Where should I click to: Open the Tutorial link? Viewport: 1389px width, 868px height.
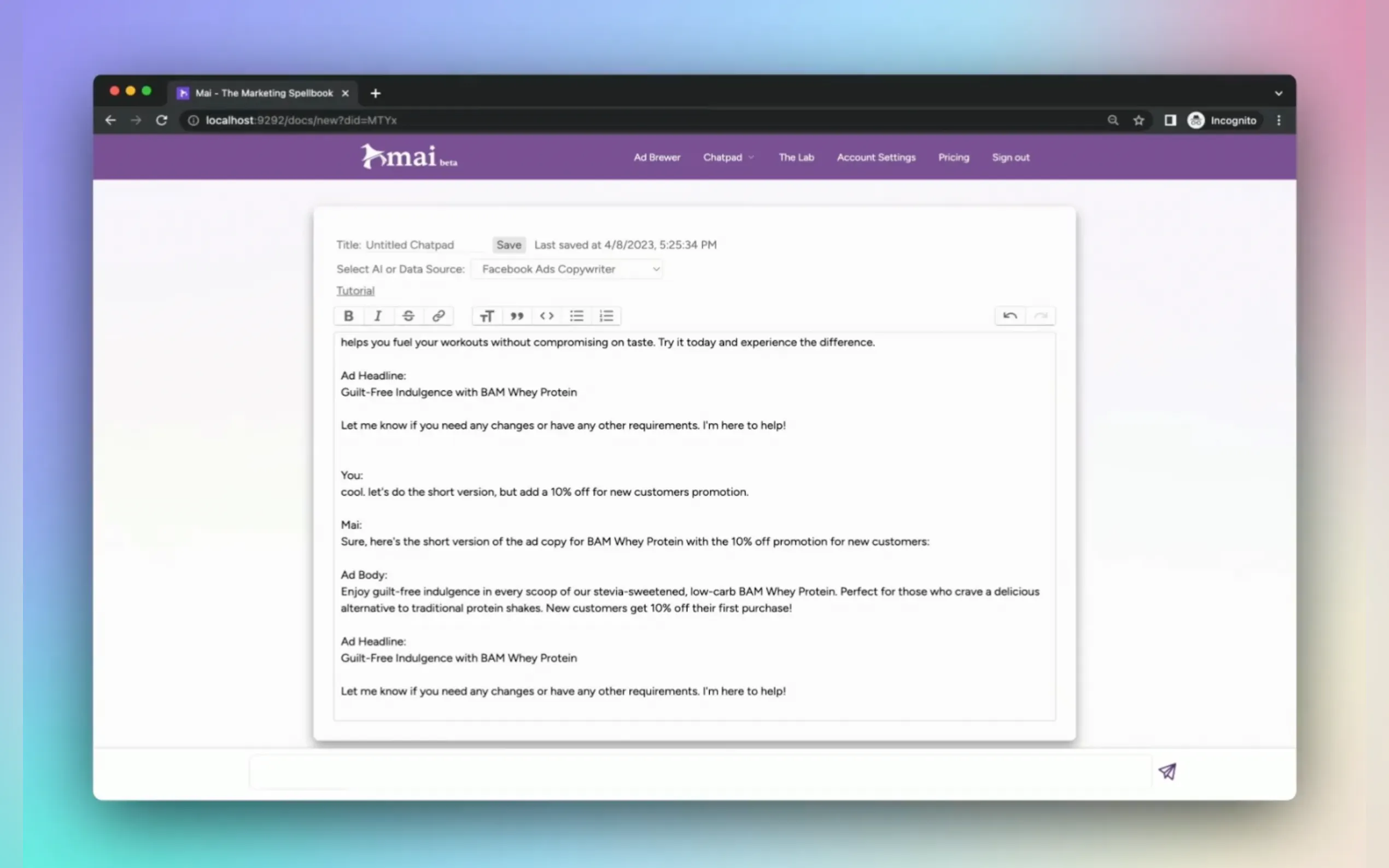point(355,291)
